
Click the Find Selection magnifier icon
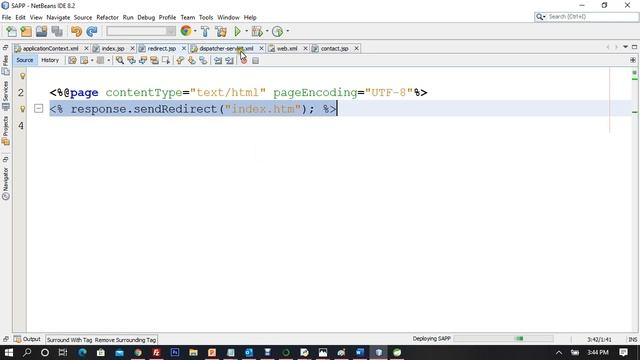[120, 60]
